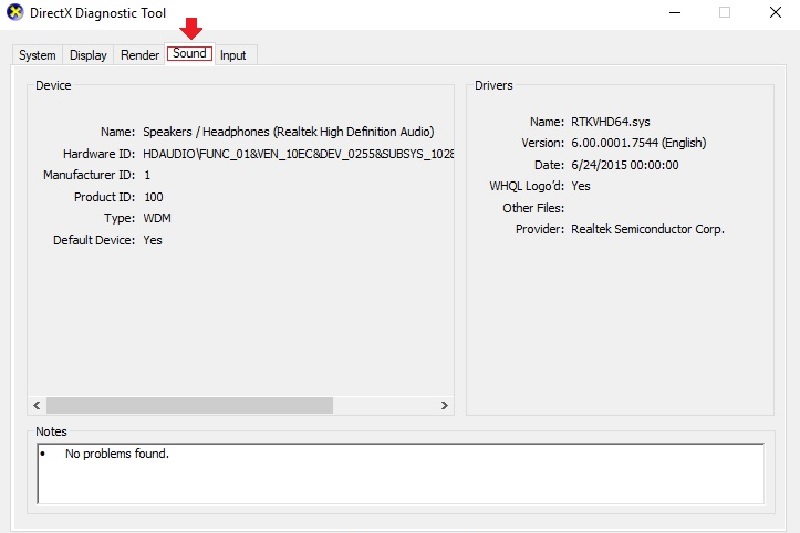Select the Sound tab

pyautogui.click(x=189, y=54)
